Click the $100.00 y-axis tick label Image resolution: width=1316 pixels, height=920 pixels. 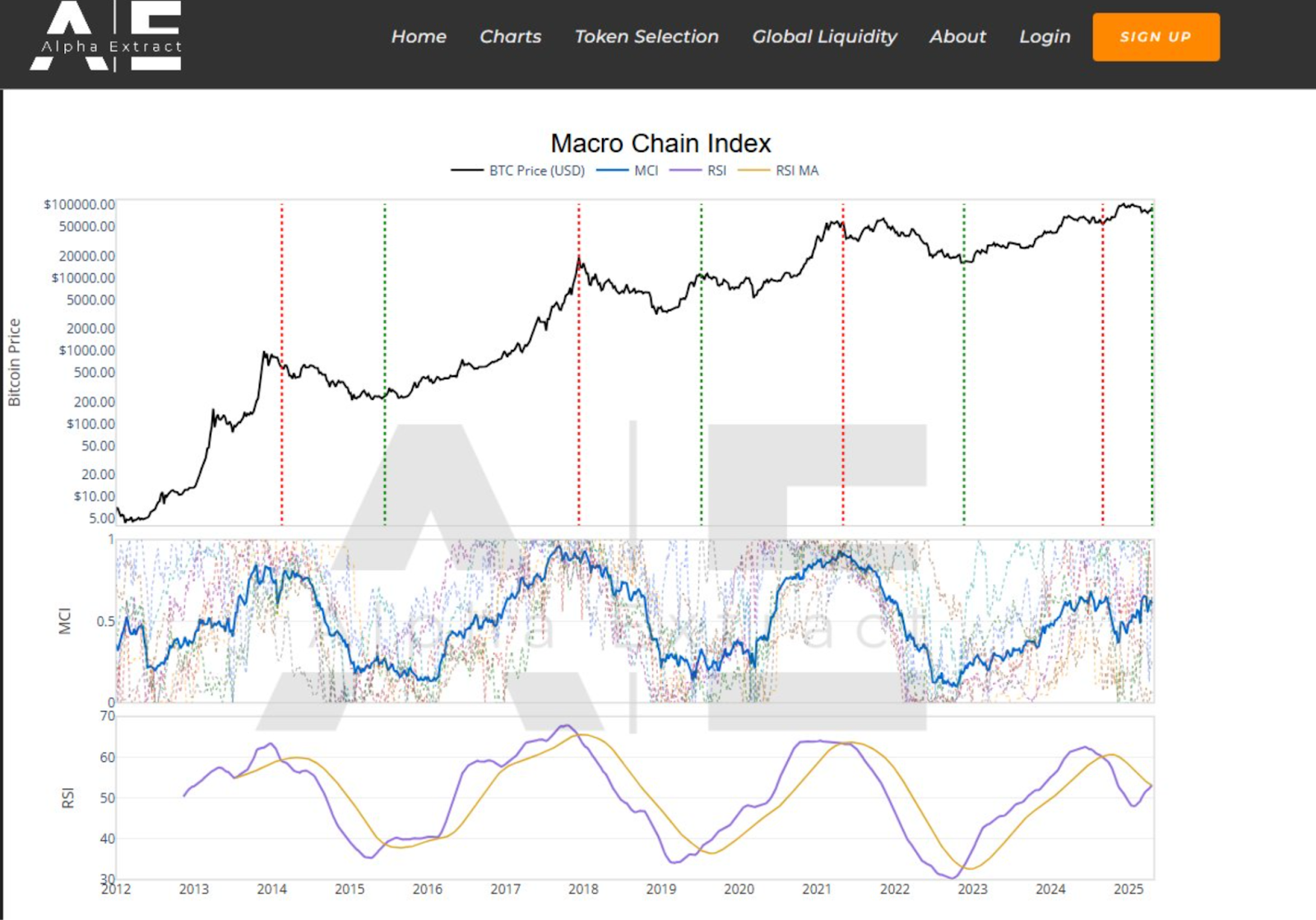click(x=90, y=424)
